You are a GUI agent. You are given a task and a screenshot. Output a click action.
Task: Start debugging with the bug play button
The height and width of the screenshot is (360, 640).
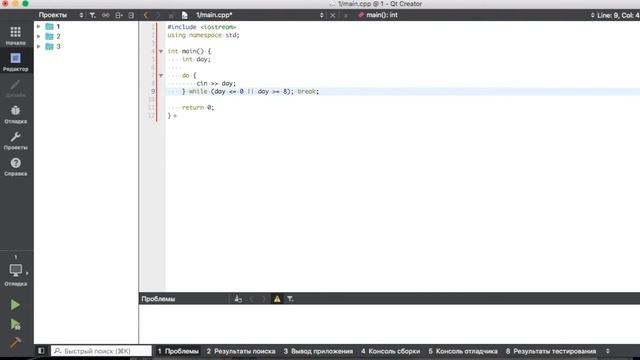(x=16, y=324)
